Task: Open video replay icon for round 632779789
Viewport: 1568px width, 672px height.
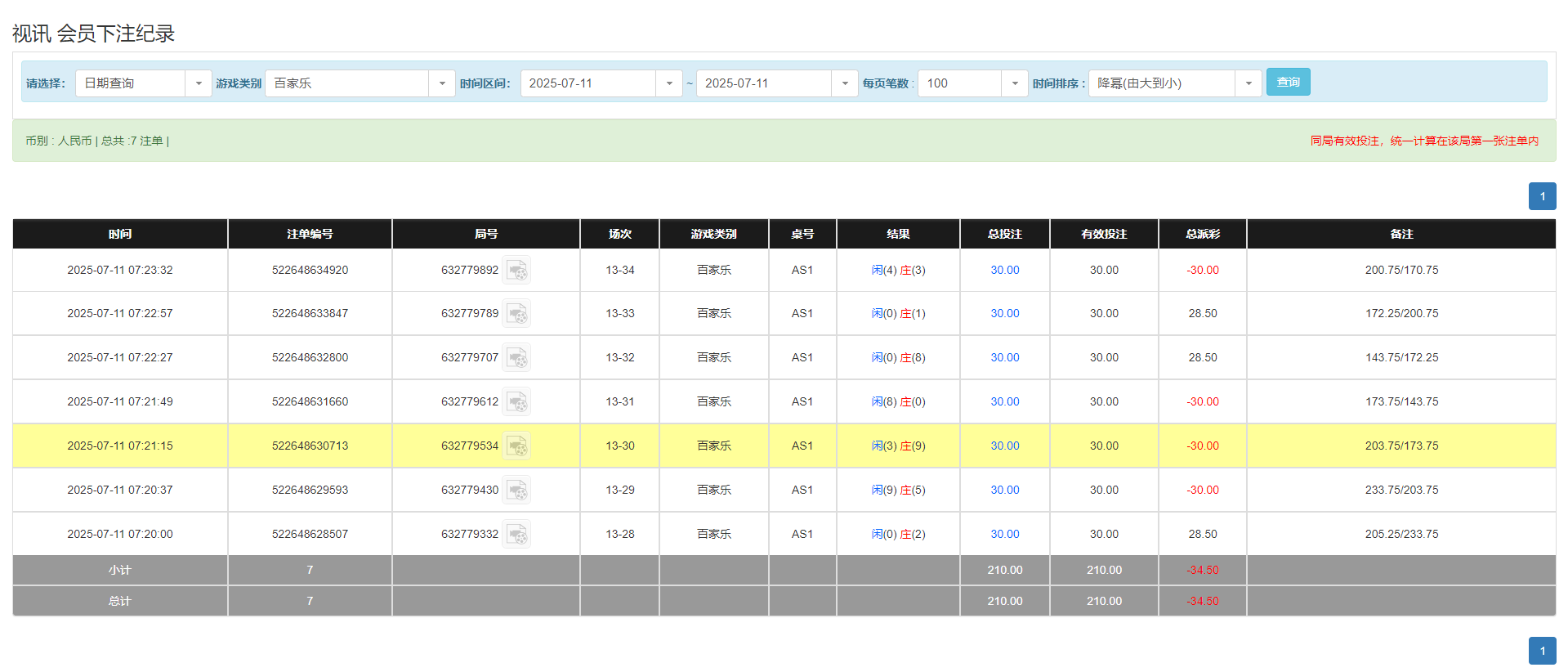Action: (x=516, y=314)
